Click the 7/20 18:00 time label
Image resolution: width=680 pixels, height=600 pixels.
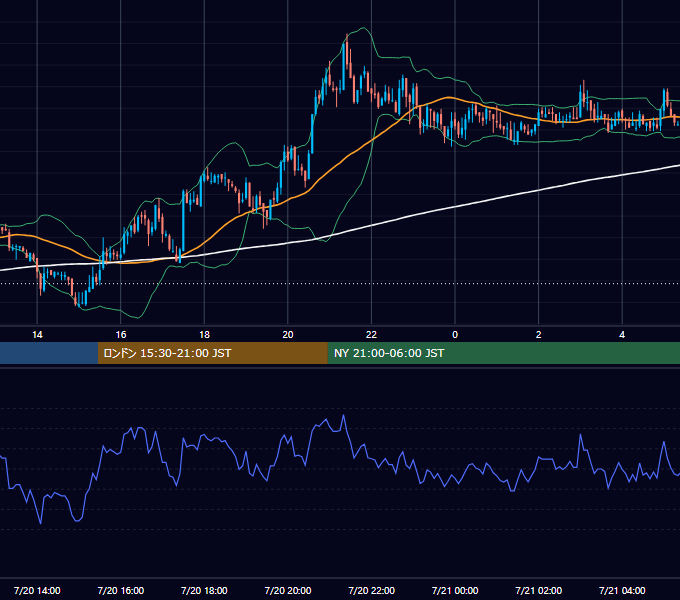pyautogui.click(x=204, y=590)
